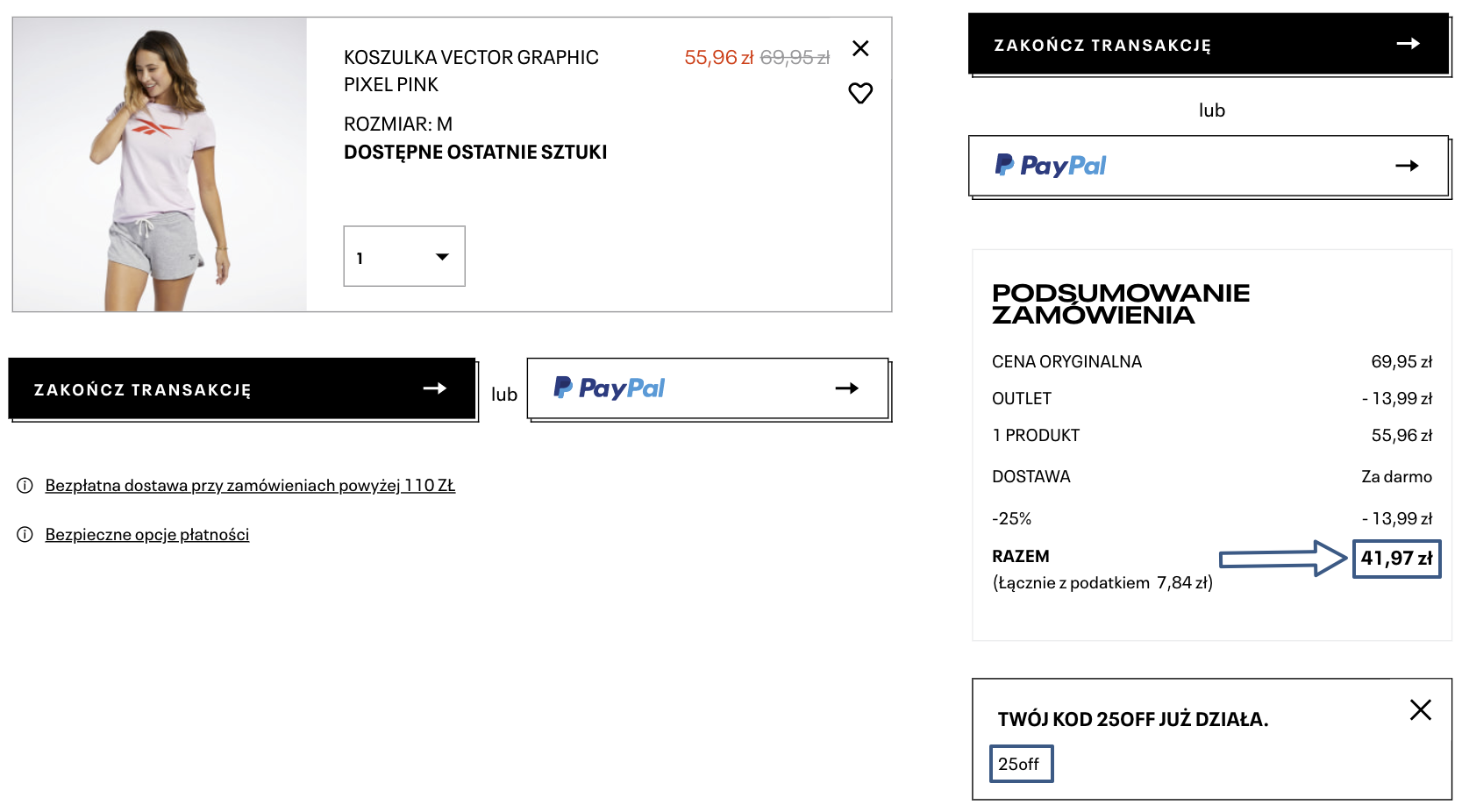Click info icon beside Bezpieczne opcje płatności
1462x812 pixels.
(x=25, y=535)
